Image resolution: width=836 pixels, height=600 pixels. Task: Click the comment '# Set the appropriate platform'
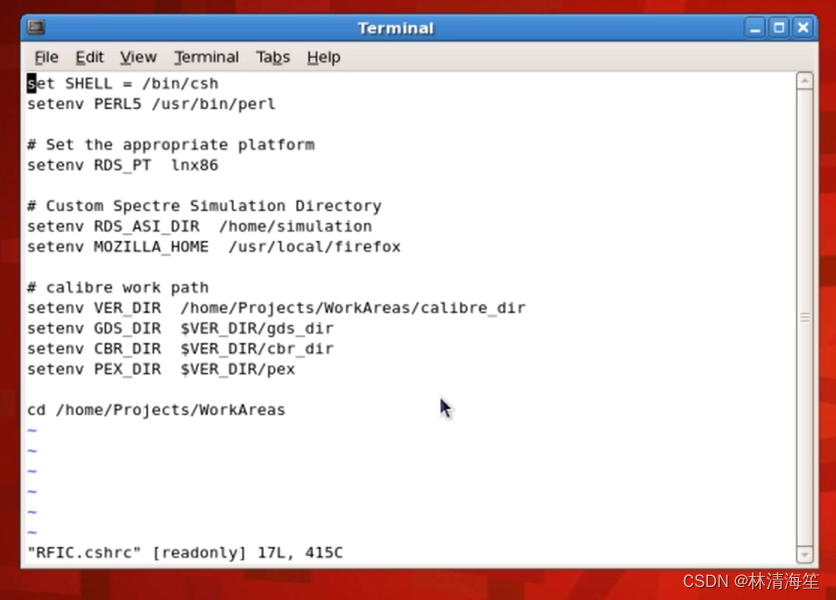(171, 145)
